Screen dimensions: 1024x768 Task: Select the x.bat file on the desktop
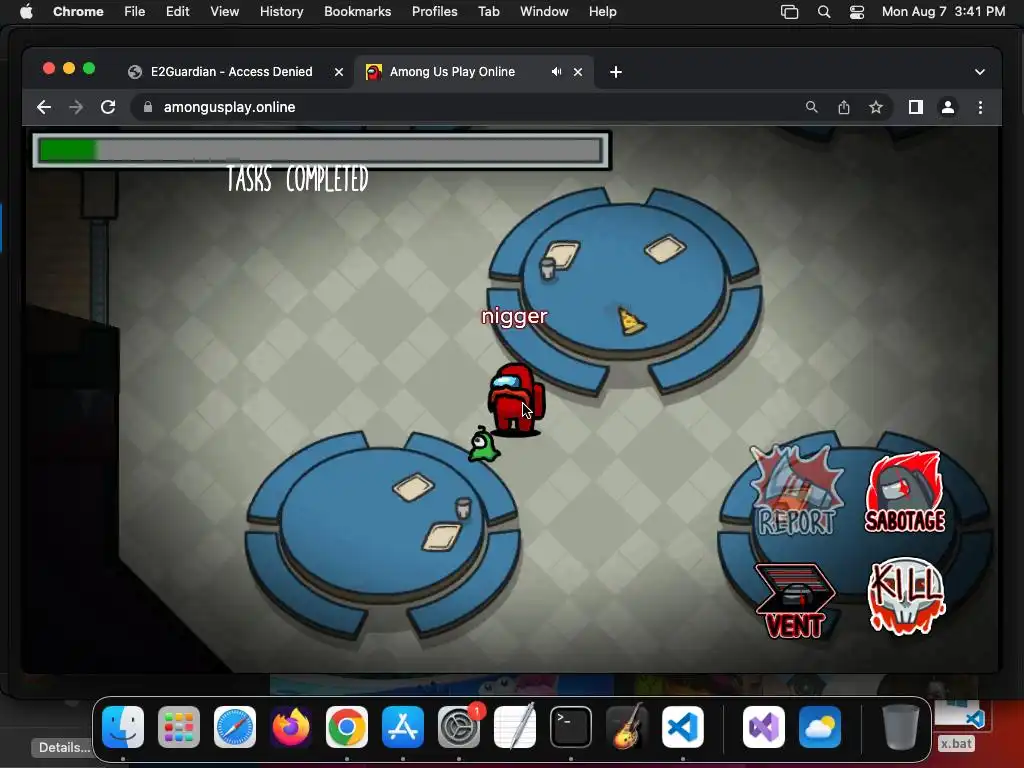[958, 726]
